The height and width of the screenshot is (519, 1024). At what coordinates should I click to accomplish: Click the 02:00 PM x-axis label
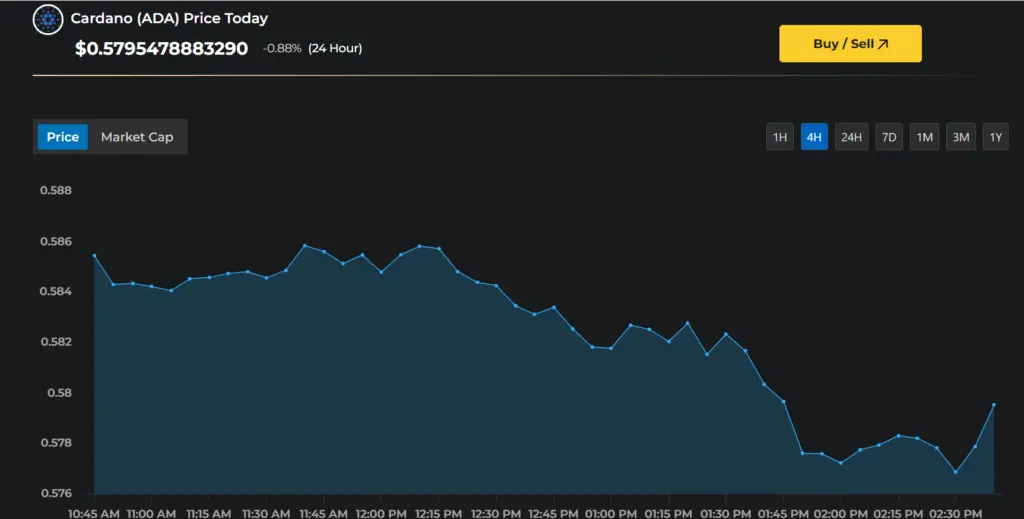coord(839,513)
